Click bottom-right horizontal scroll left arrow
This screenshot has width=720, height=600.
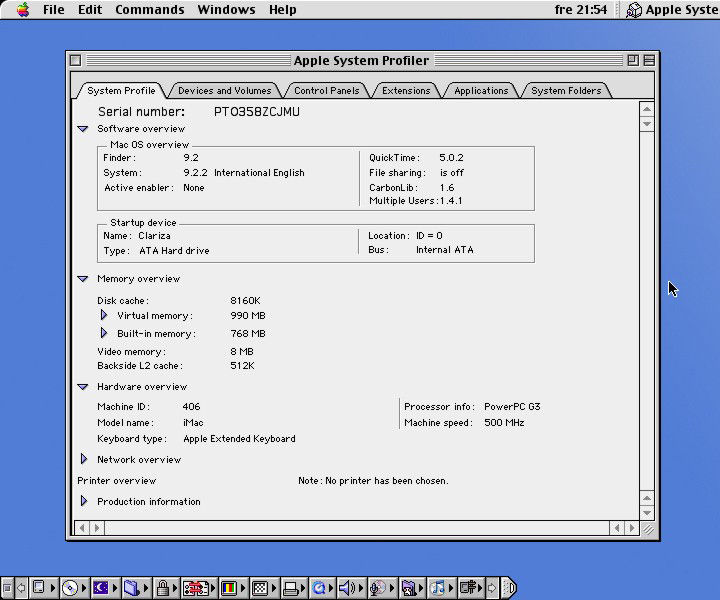coord(617,528)
